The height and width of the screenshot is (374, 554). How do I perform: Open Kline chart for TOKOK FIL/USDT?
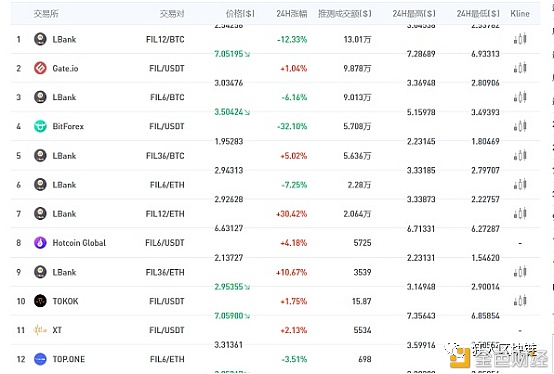[520, 301]
